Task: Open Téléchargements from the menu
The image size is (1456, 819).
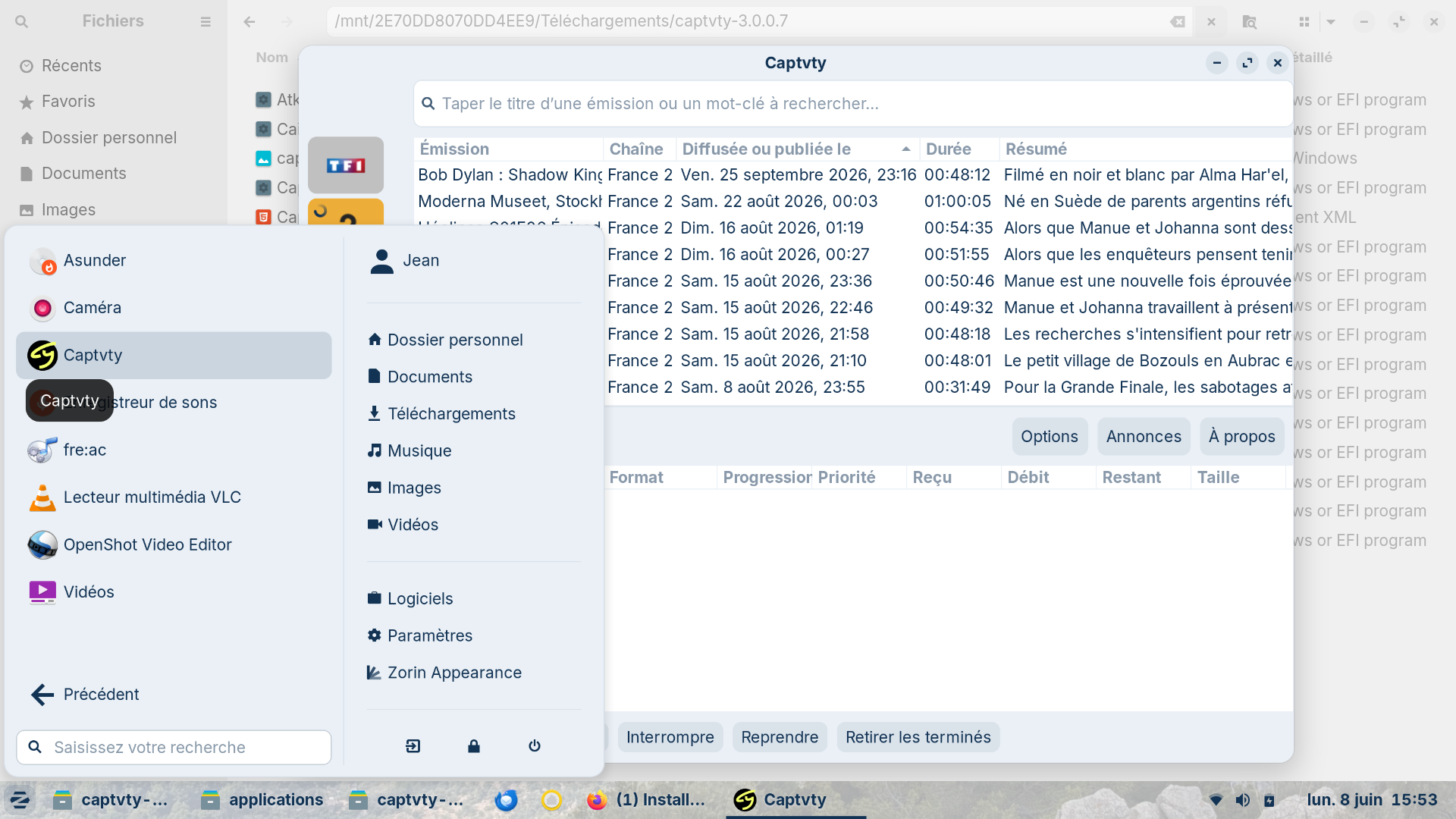Action: [x=474, y=414]
